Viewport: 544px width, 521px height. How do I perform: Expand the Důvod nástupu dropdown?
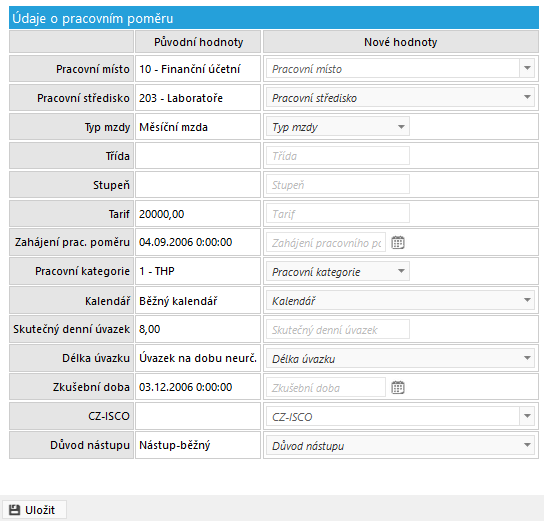point(400,445)
